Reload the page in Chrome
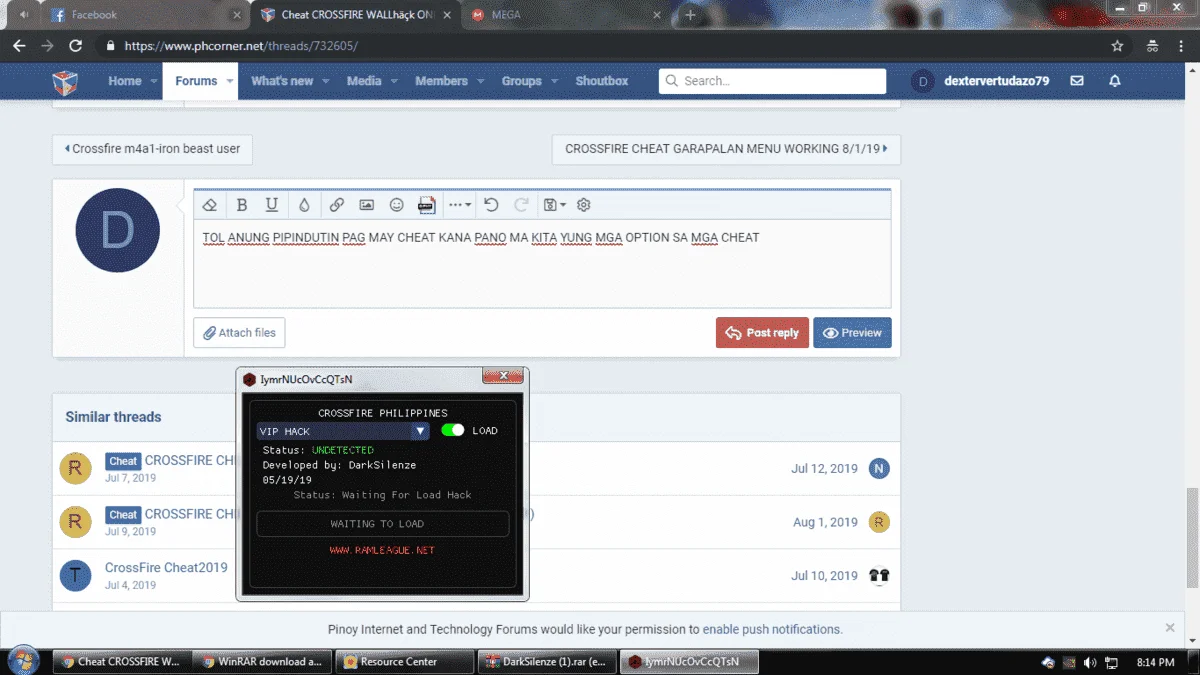Screen dimensions: 1200x675 click(x=75, y=46)
